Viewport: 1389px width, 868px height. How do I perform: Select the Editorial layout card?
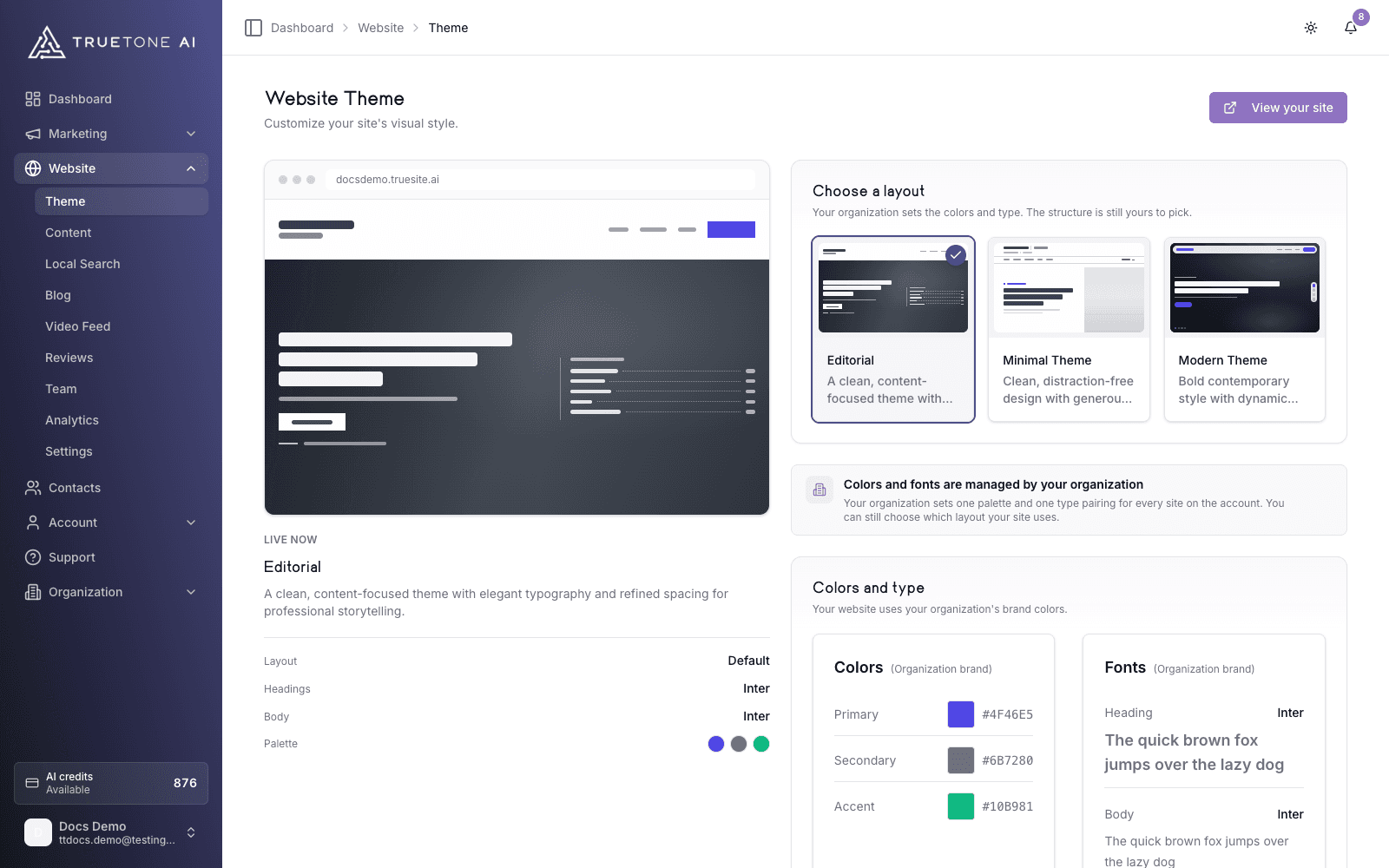click(893, 330)
